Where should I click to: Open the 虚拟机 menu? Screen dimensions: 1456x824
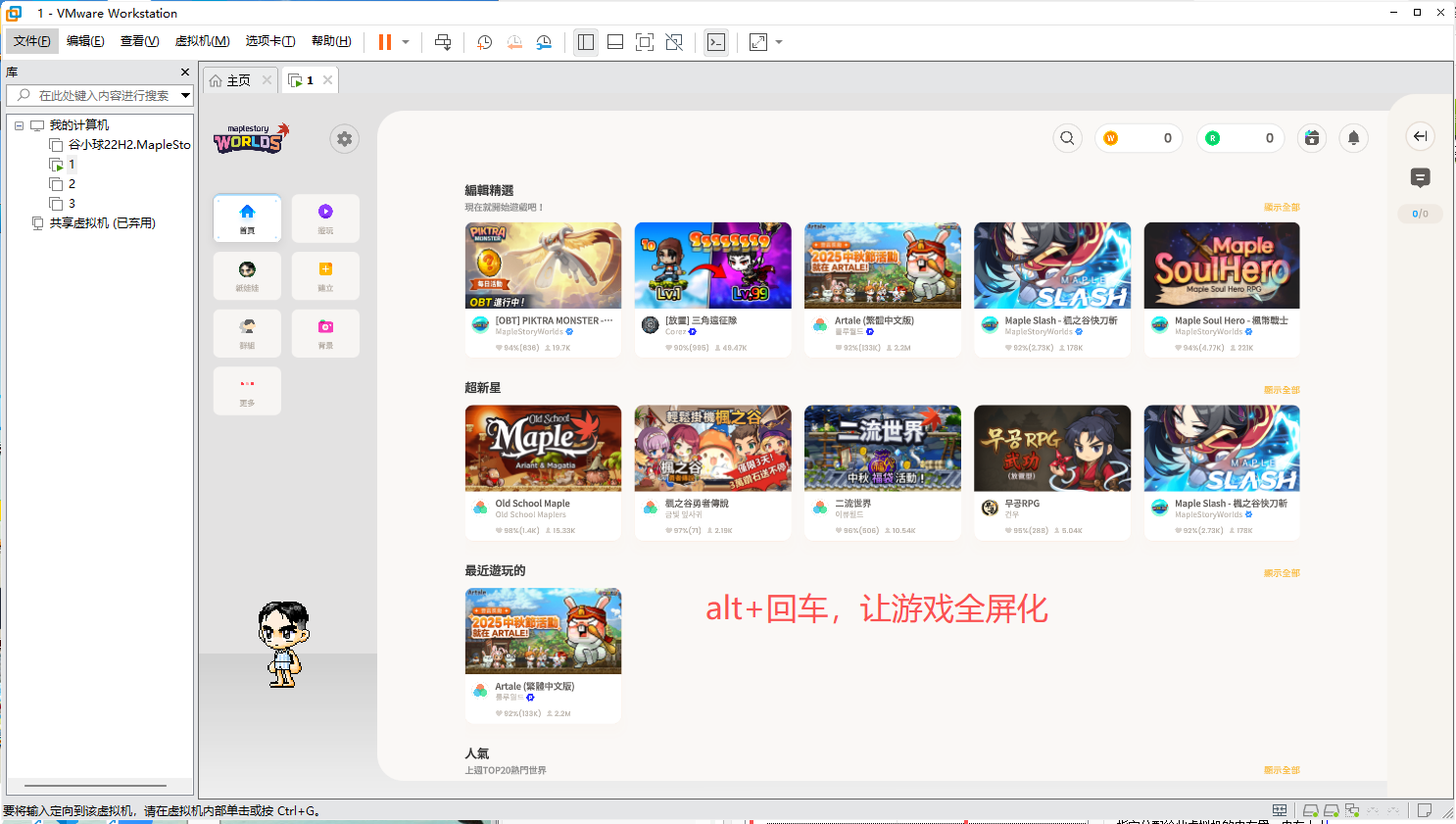201,41
